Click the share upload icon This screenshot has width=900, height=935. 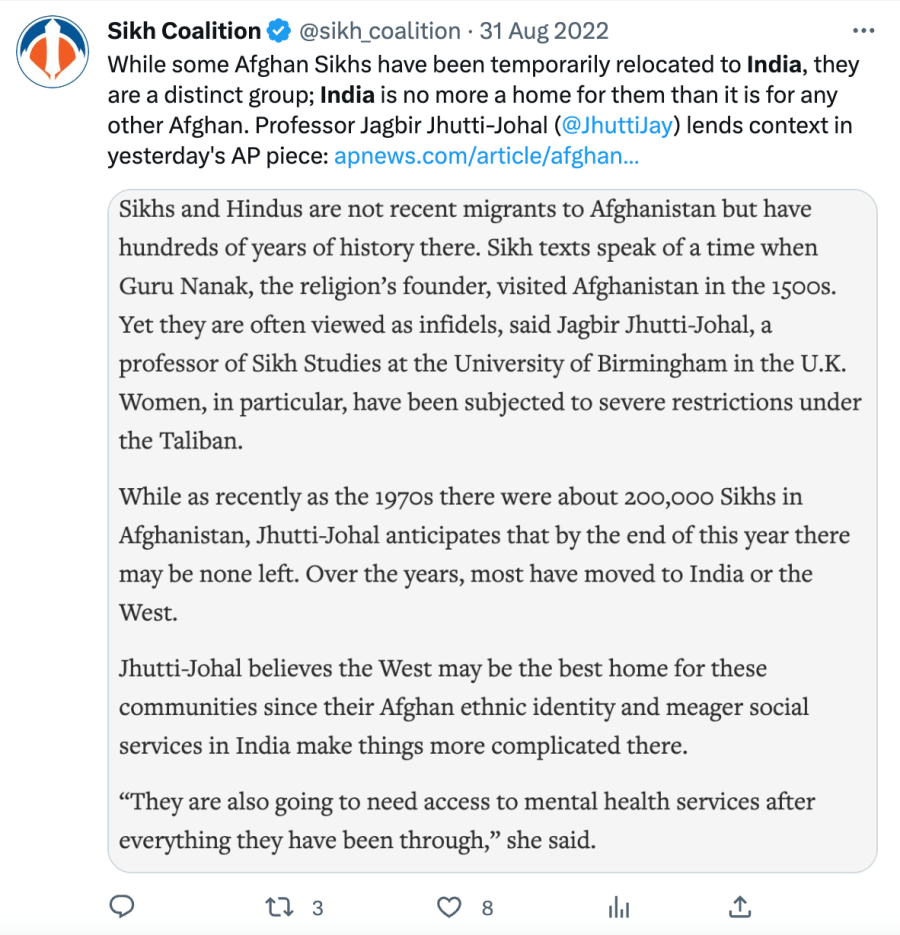739,907
